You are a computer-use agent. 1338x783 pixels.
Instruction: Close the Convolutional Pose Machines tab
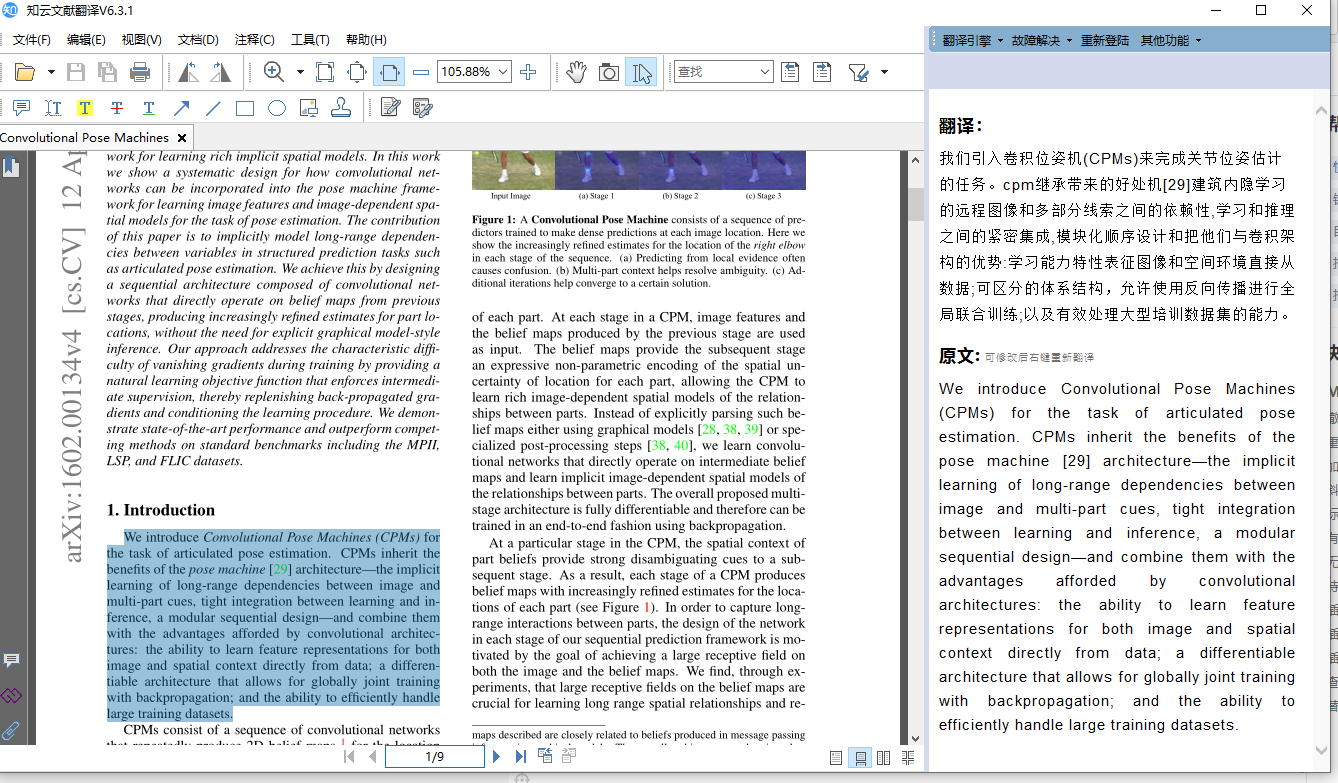click(x=181, y=138)
